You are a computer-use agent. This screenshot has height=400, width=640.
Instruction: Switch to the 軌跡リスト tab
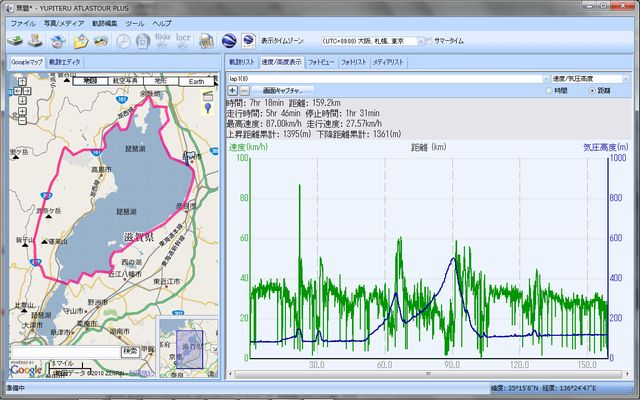(242, 62)
